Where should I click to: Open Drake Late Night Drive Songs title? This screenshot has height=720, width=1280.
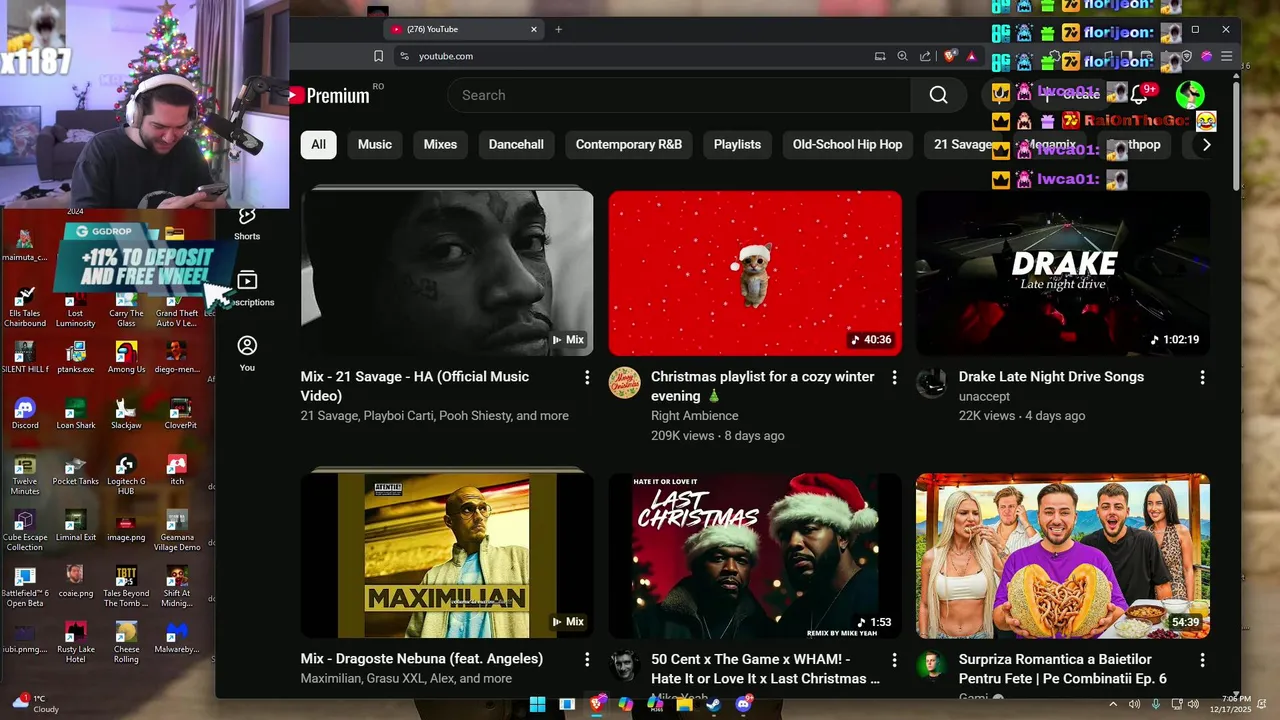tap(1051, 377)
